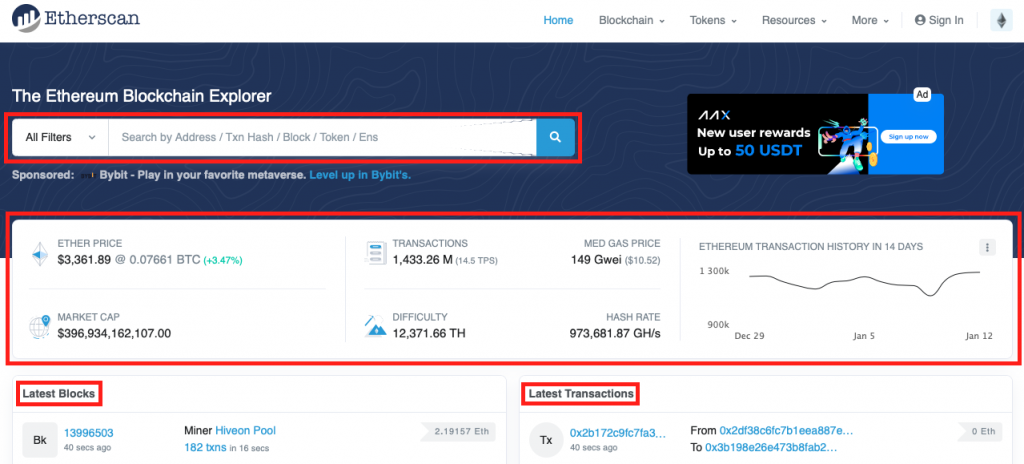Click the Ether Price ethereum icon
The width and height of the screenshot is (1024, 464).
[40, 254]
